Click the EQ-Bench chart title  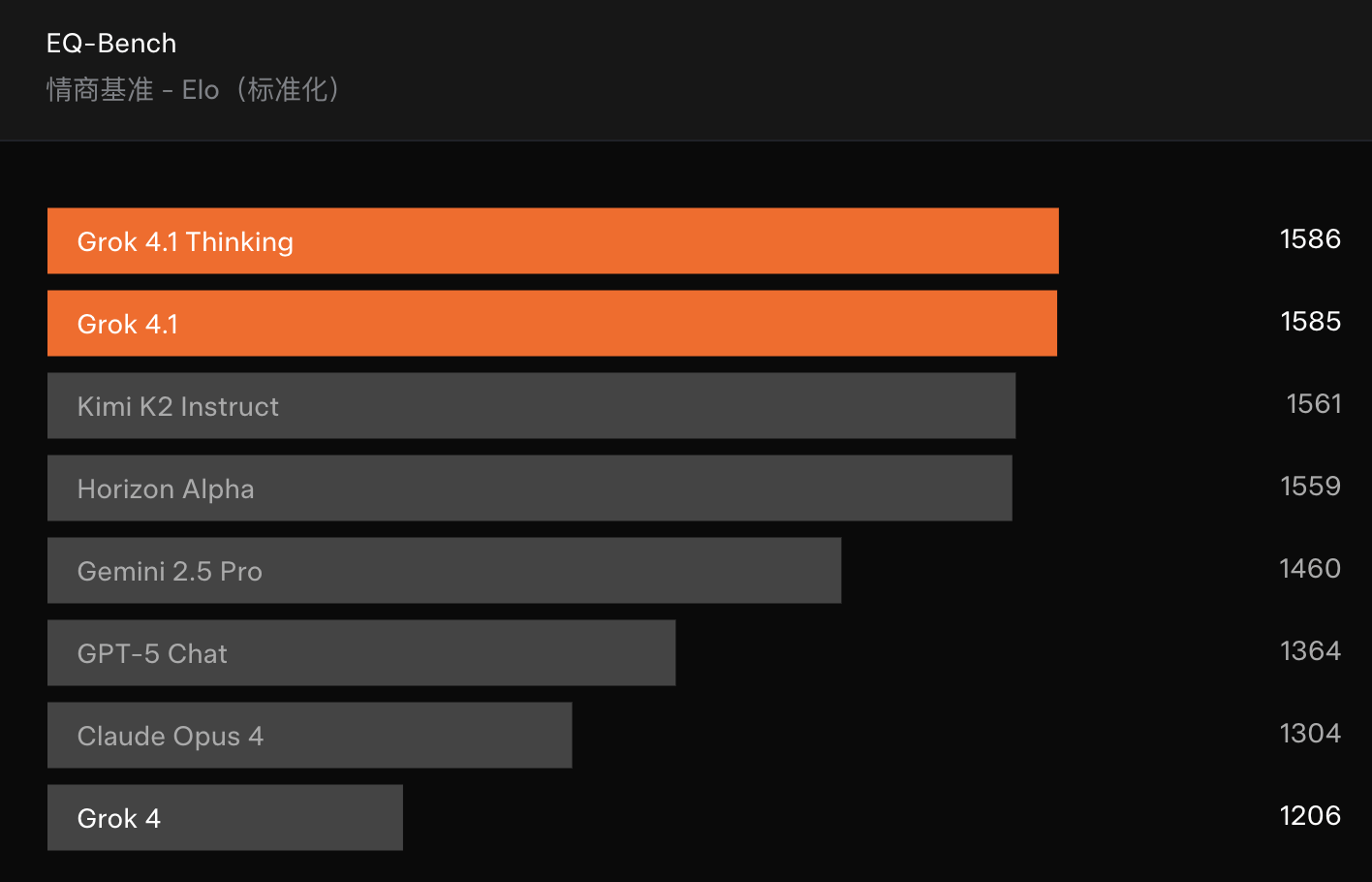click(111, 44)
